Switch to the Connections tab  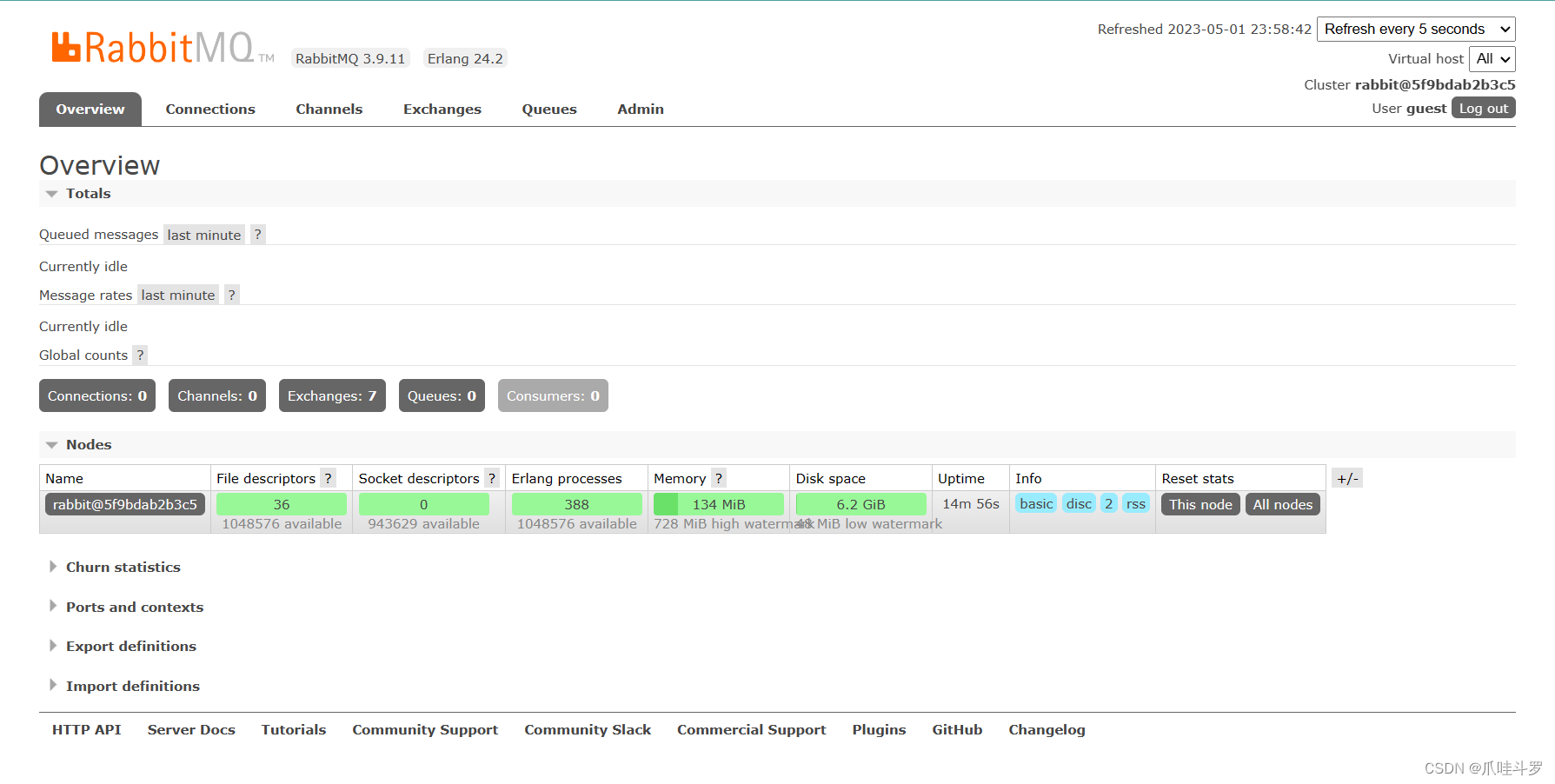click(210, 109)
